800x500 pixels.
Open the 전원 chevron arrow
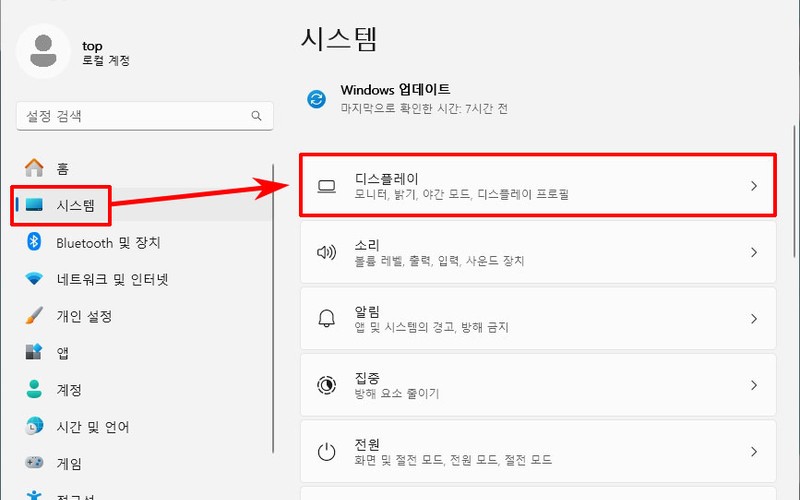pos(754,452)
